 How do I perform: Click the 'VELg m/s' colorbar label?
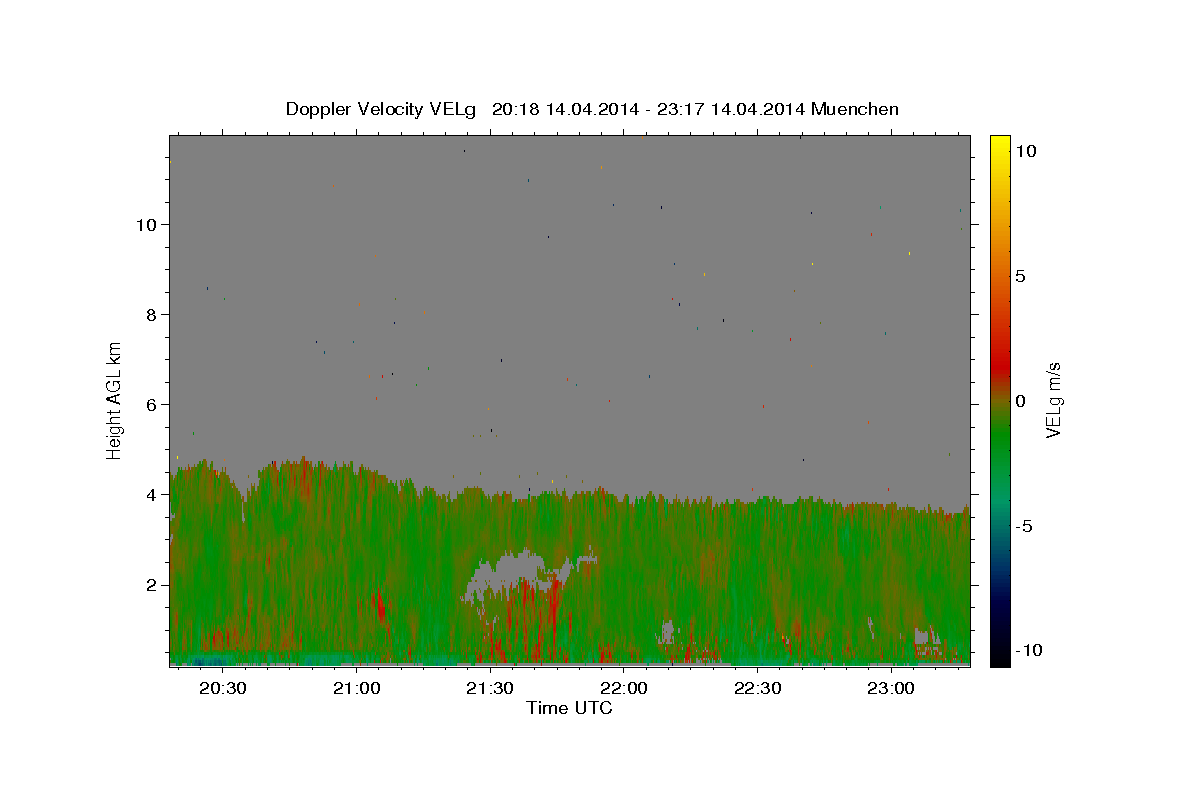1053,401
